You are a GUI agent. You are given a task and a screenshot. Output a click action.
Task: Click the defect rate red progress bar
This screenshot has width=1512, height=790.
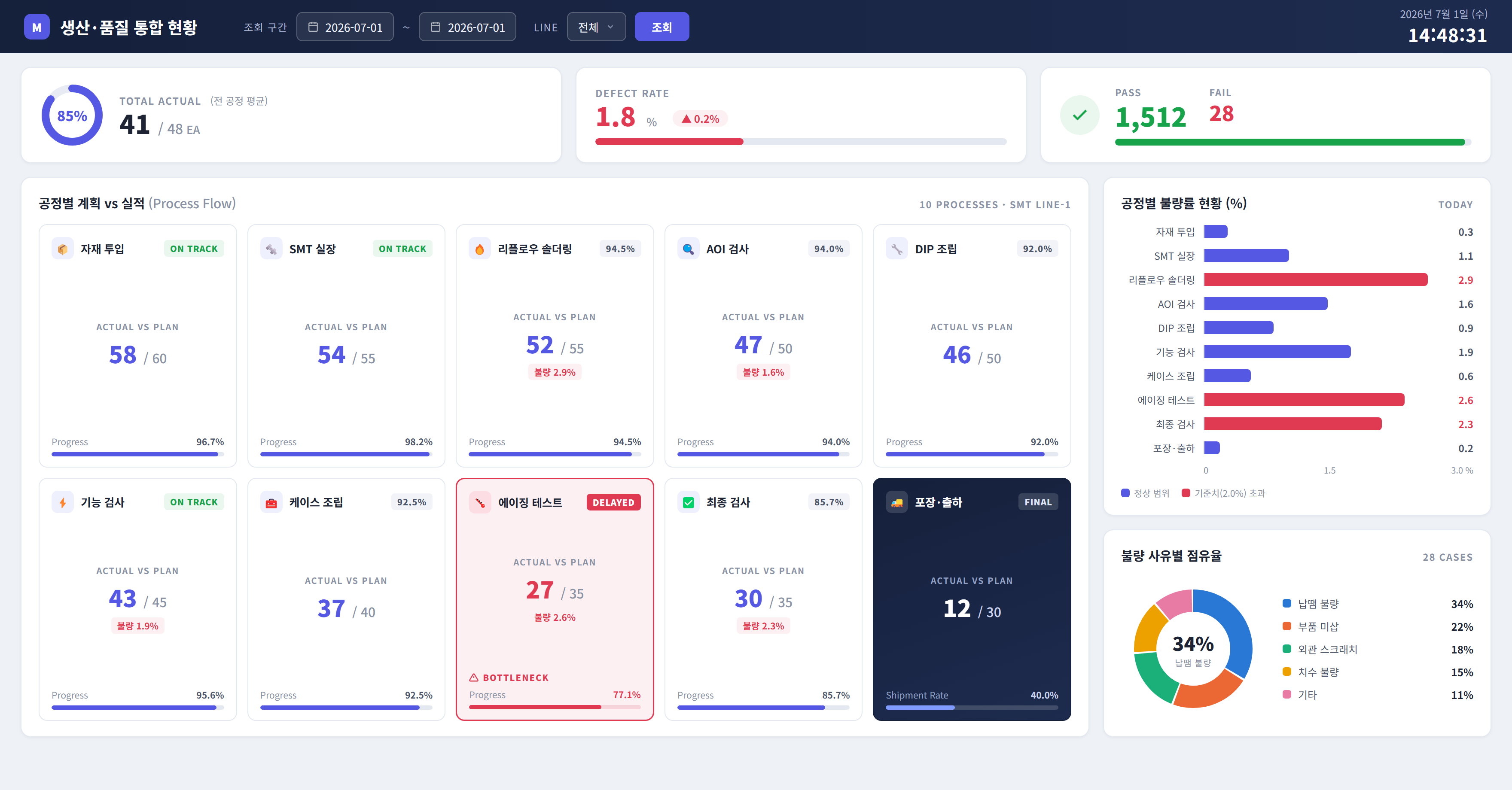[x=669, y=141]
